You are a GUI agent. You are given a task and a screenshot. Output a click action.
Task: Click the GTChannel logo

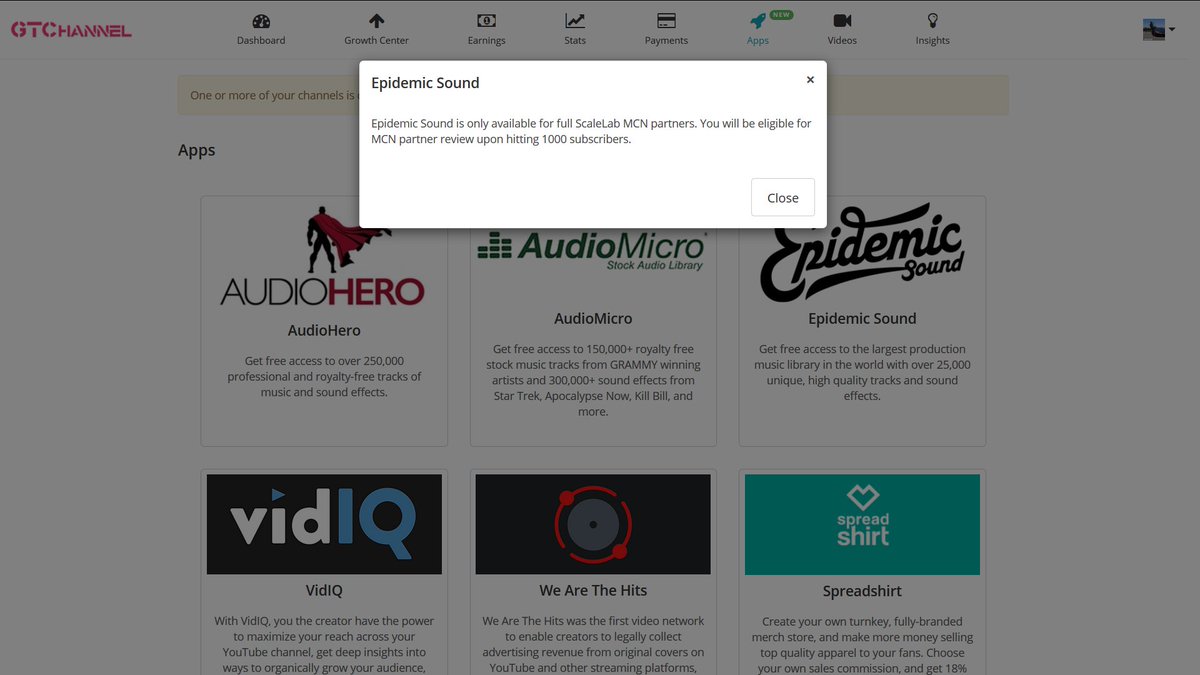[71, 30]
